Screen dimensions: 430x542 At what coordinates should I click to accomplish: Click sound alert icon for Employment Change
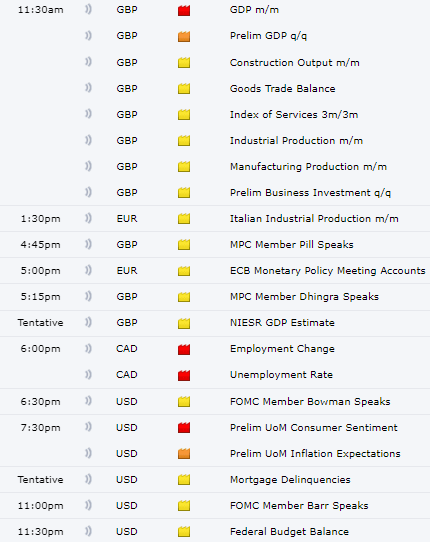pos(88,348)
